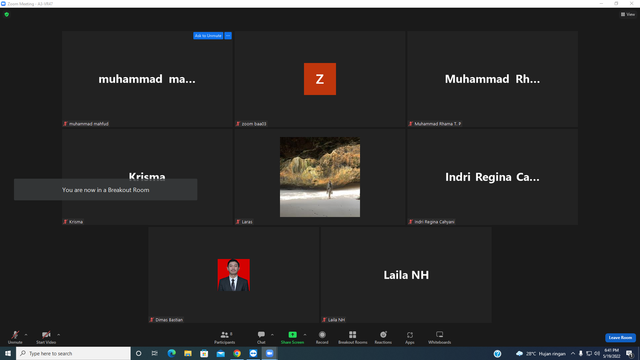Select the Laila NH video tile
This screenshot has height=360, width=640.
pyautogui.click(x=406, y=275)
